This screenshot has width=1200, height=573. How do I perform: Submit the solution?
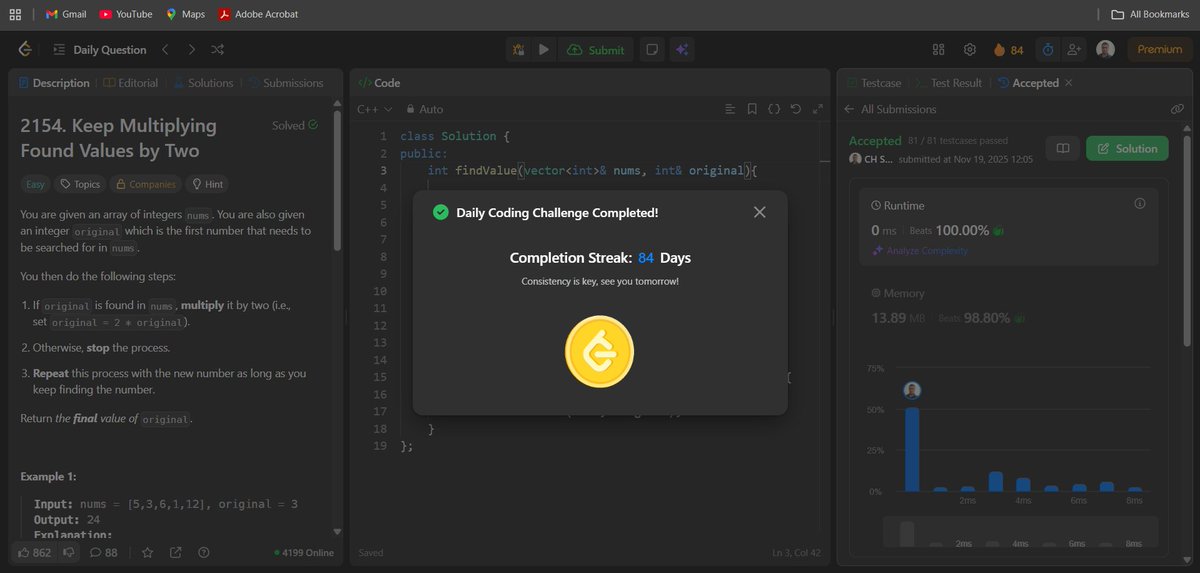595,49
